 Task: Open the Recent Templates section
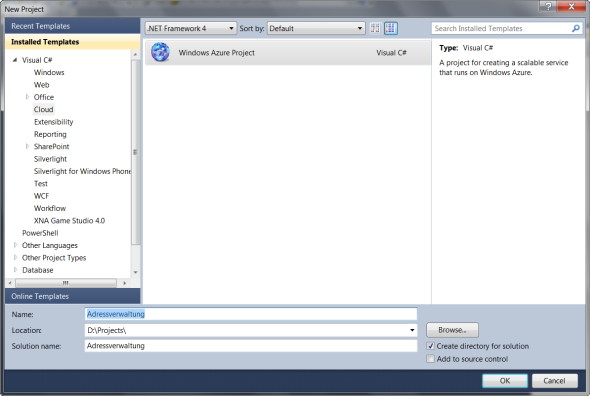pyautogui.click(x=73, y=26)
